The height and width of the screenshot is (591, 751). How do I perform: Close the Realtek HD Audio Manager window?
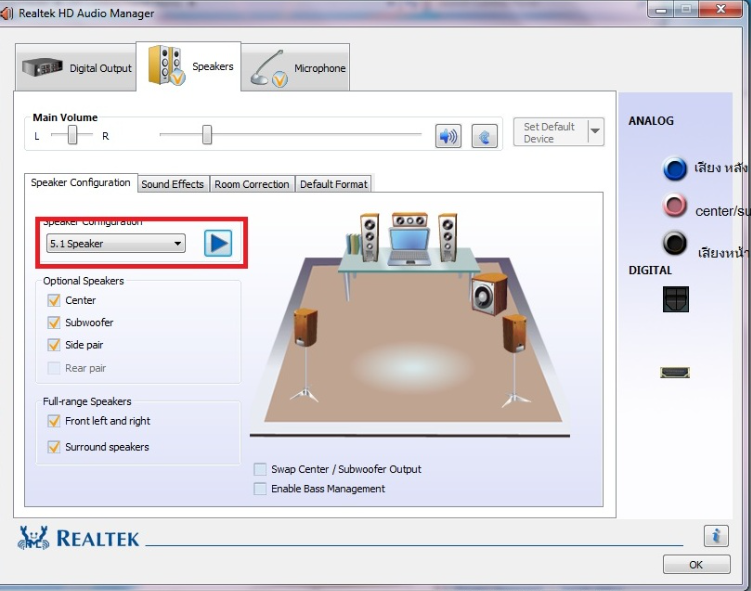720,9
